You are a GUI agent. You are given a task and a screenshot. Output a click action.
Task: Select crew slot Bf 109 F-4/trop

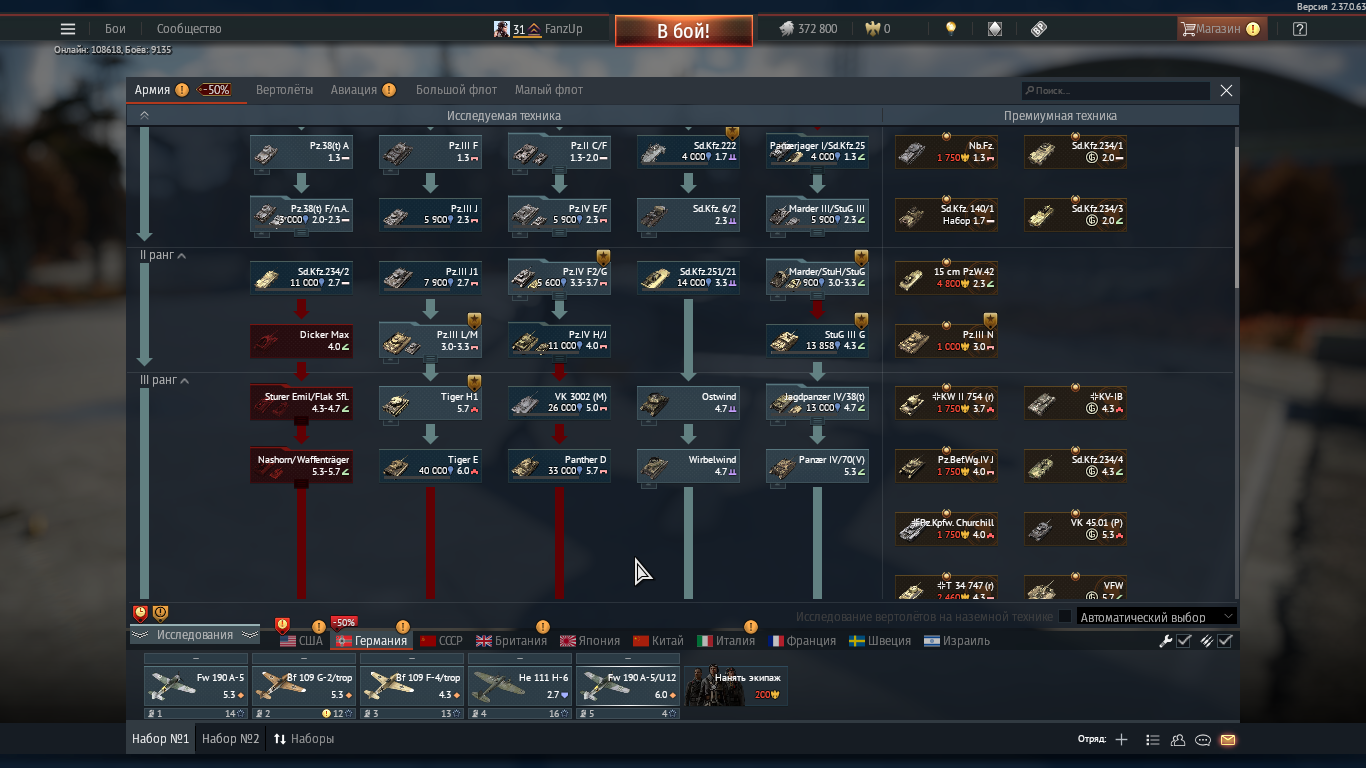pos(412,686)
